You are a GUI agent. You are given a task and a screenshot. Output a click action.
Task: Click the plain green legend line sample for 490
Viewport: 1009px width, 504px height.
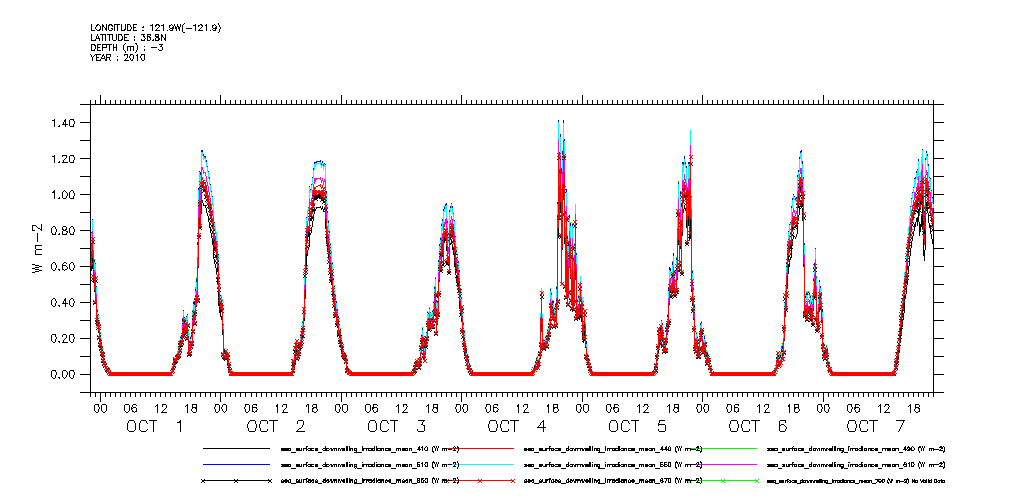click(722, 448)
